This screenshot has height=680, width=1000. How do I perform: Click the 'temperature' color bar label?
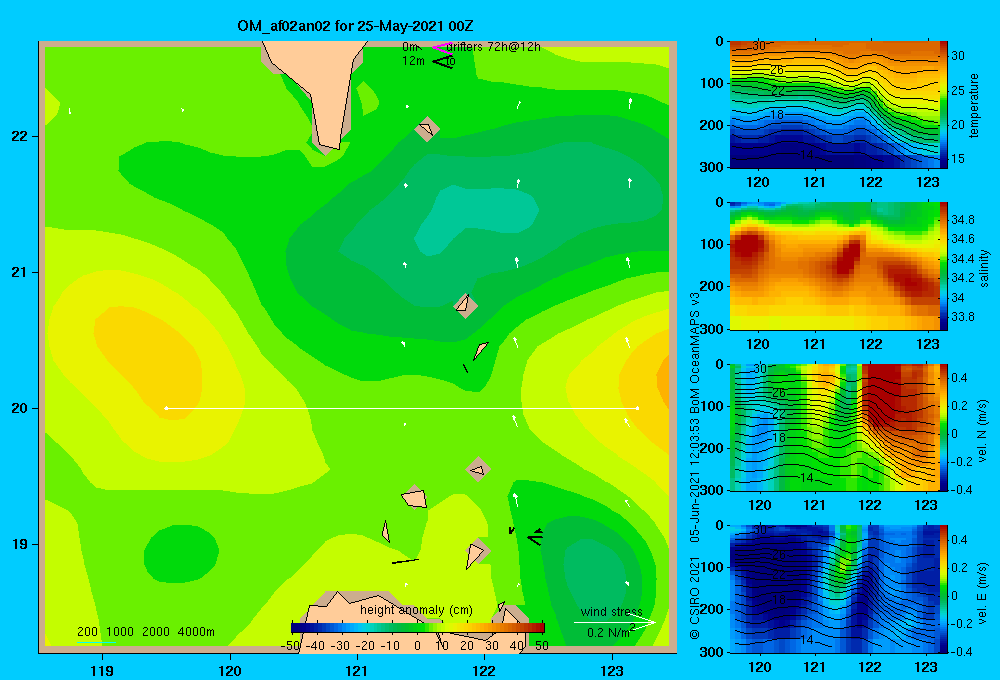pos(974,105)
